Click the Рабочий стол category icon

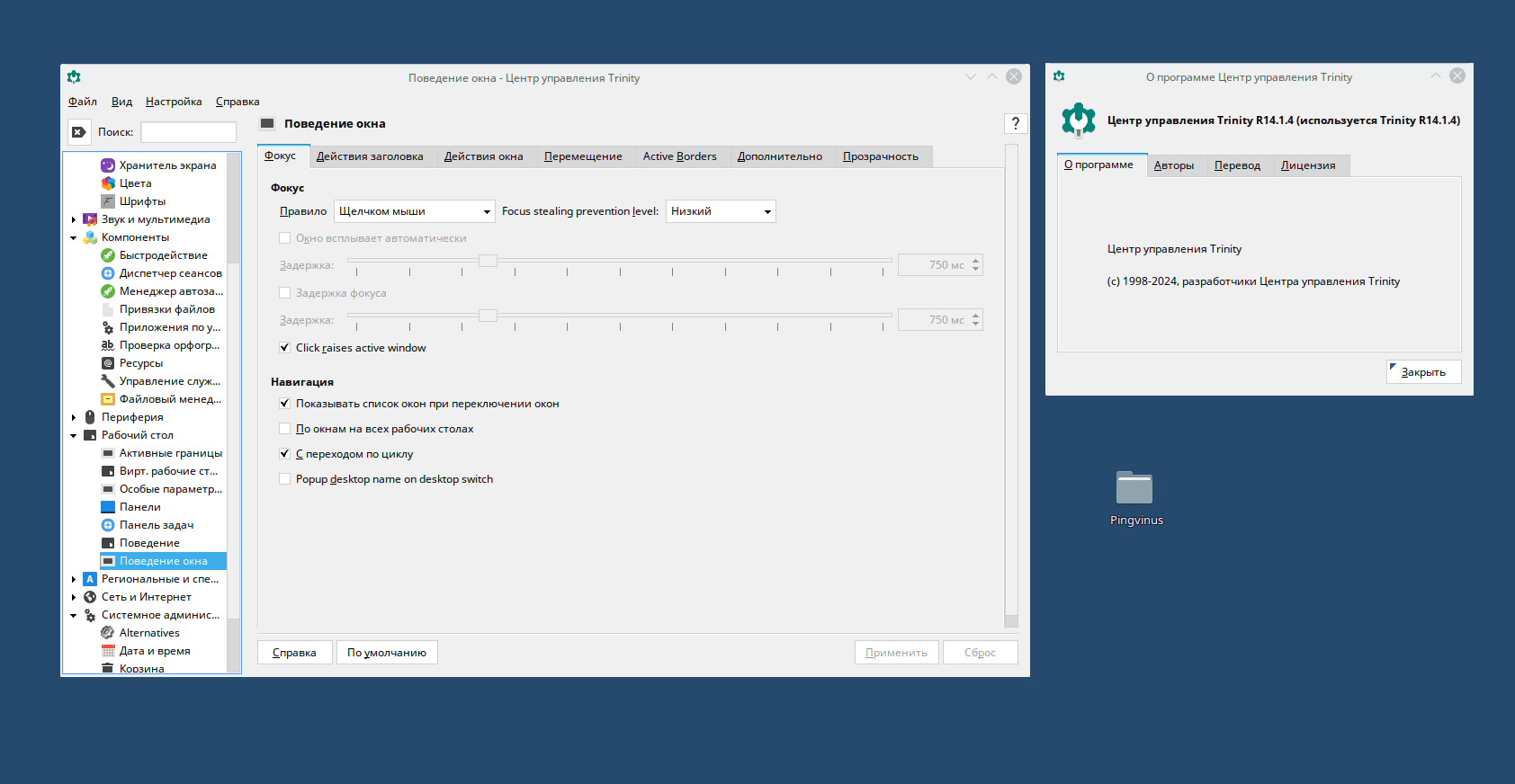click(90, 435)
